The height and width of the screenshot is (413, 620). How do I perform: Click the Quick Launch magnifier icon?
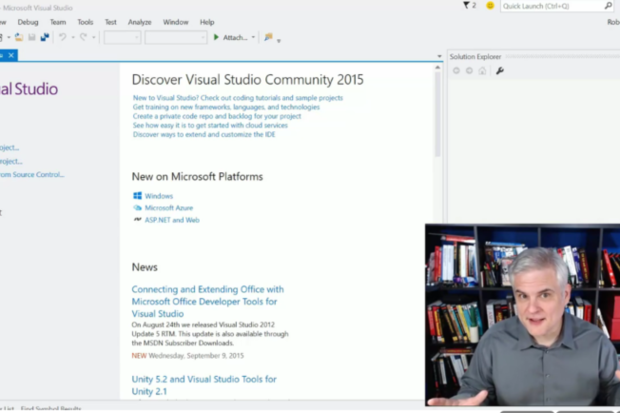[x=608, y=6]
